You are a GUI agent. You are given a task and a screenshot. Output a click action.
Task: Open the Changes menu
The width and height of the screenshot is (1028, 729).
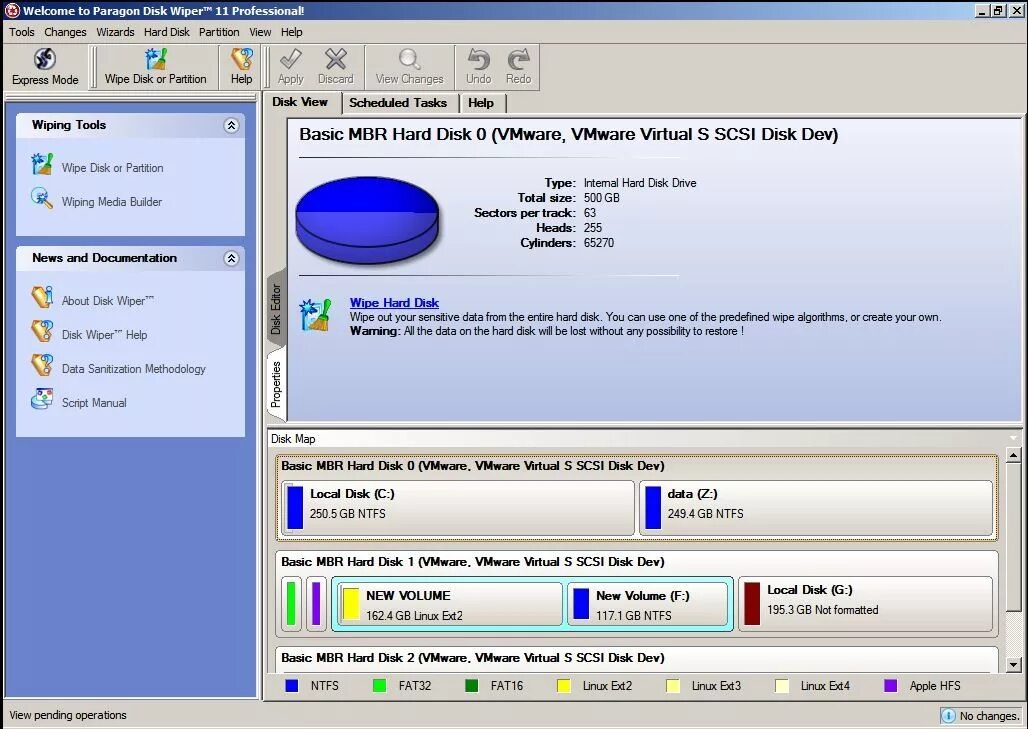pos(65,31)
